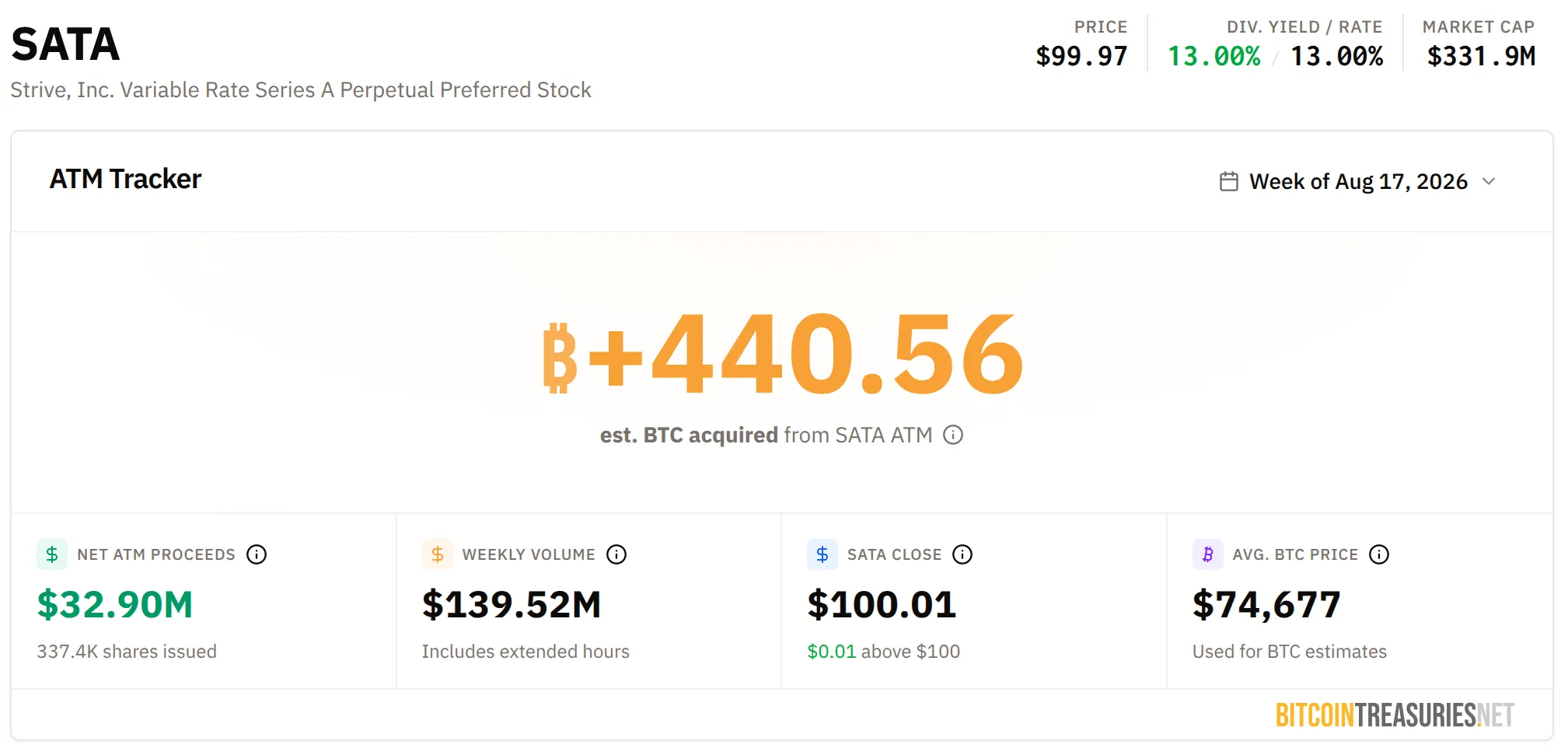Viewport: 1568px width, 755px height.
Task: Click the info icon after est. BTC acquired
Action: (x=953, y=435)
